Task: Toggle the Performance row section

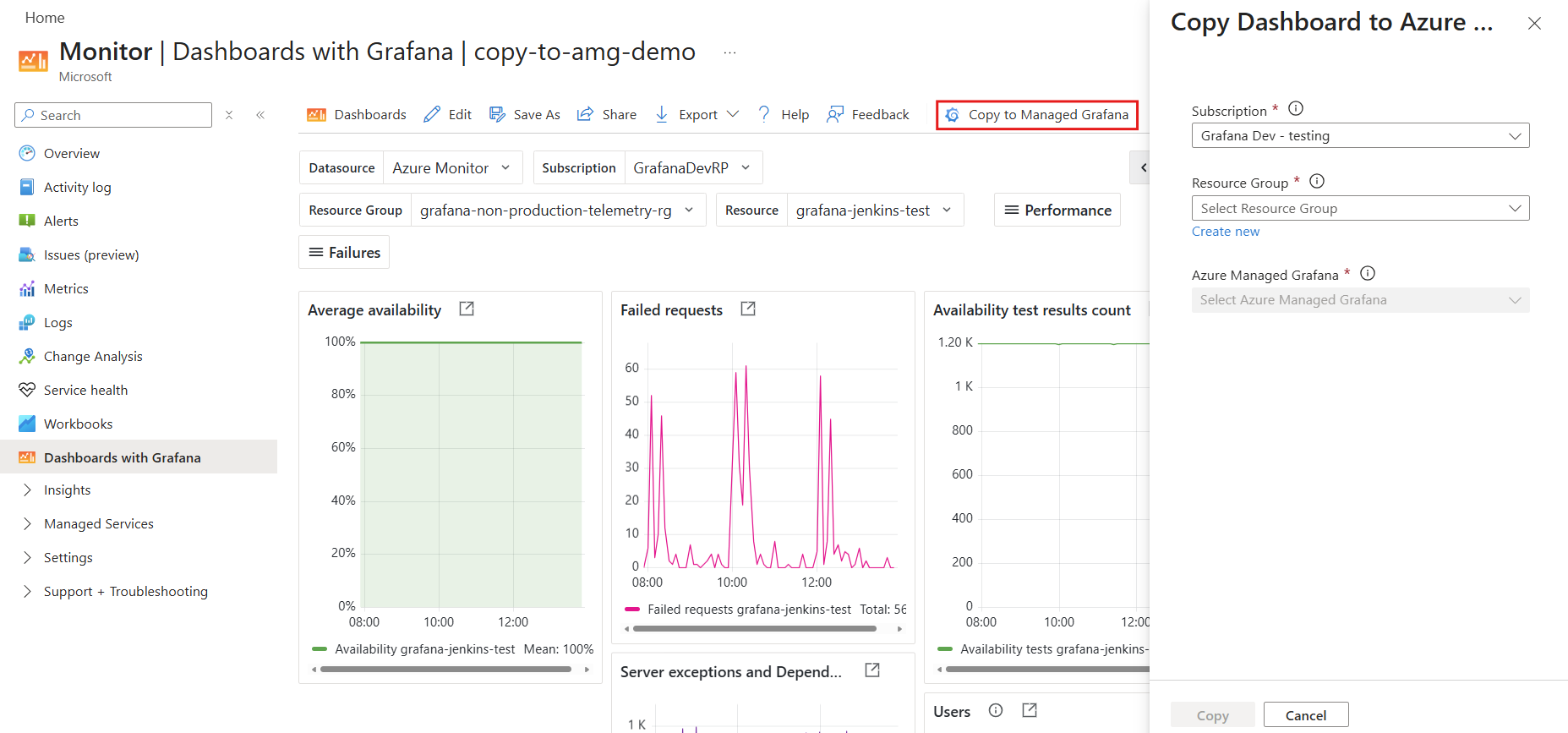Action: coord(1057,210)
